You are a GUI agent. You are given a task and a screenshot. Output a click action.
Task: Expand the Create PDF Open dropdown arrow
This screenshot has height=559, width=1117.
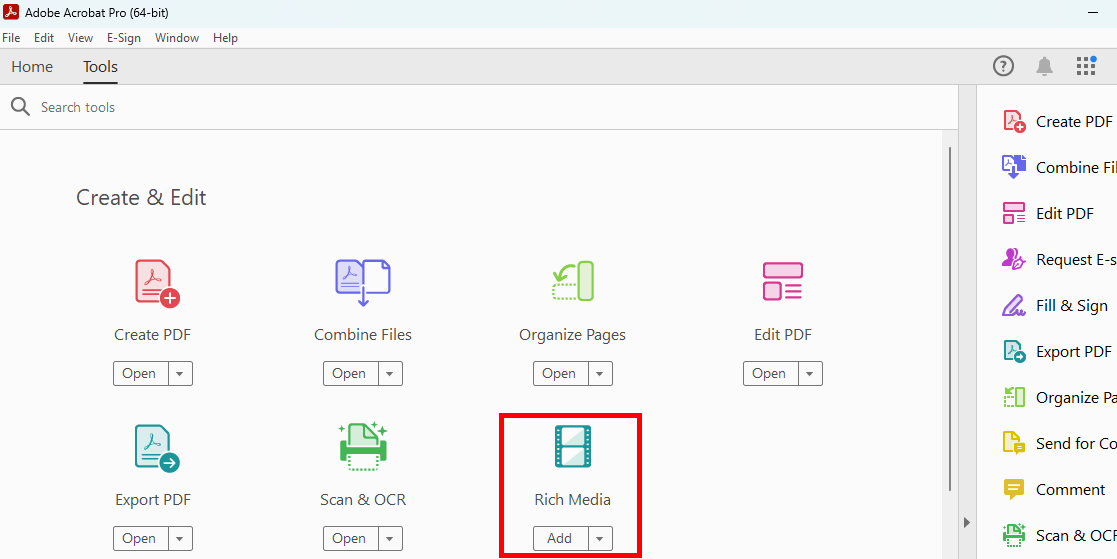[x=180, y=373]
